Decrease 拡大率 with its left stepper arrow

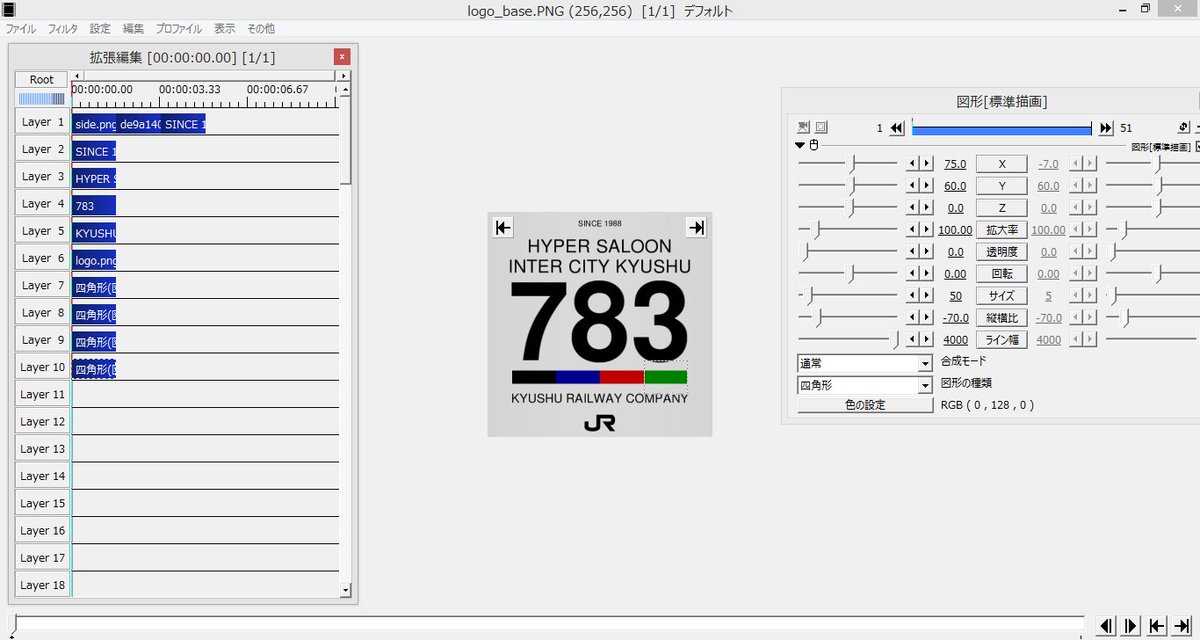913,230
